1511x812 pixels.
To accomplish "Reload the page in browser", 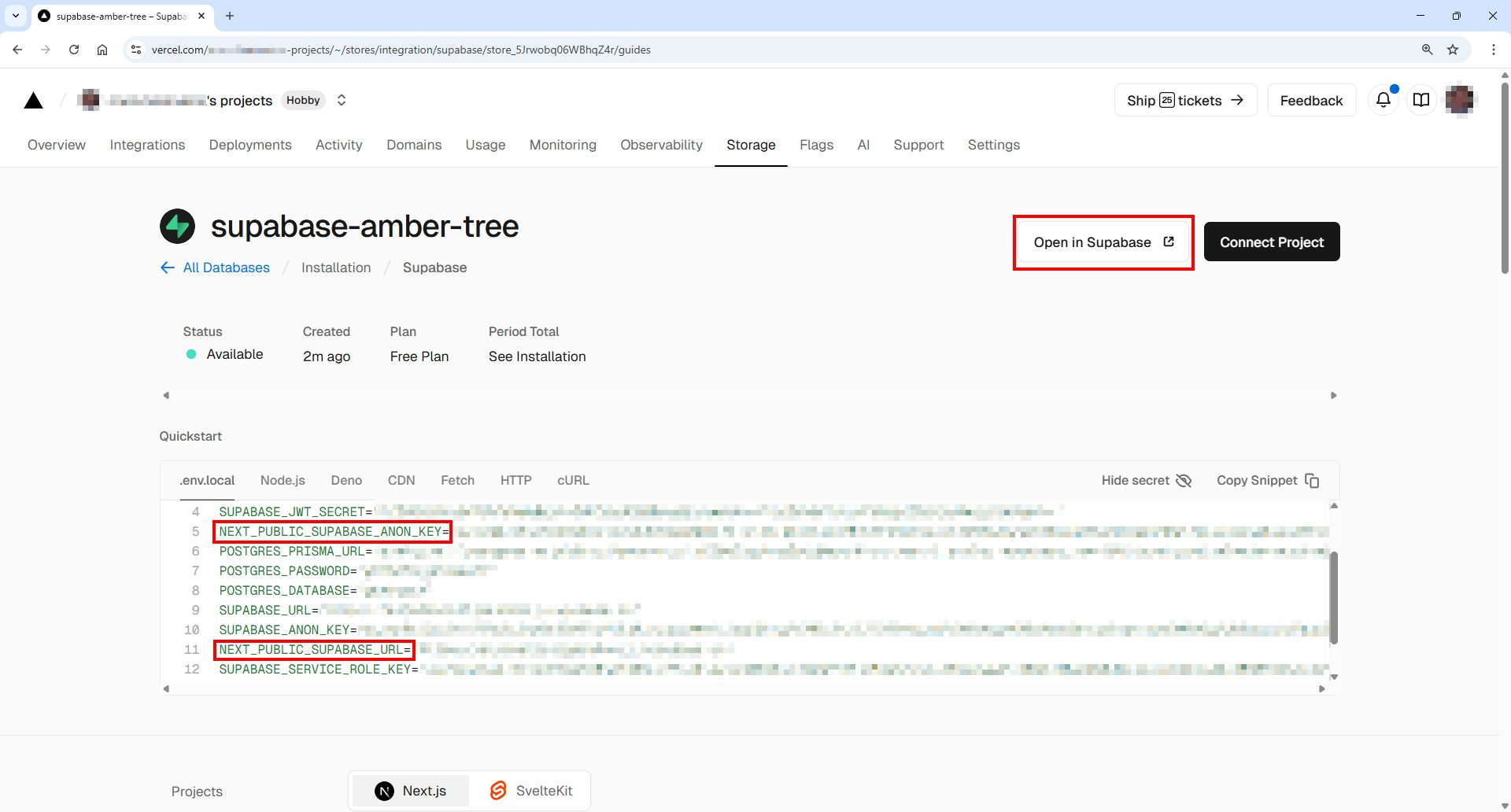I will pyautogui.click(x=74, y=50).
